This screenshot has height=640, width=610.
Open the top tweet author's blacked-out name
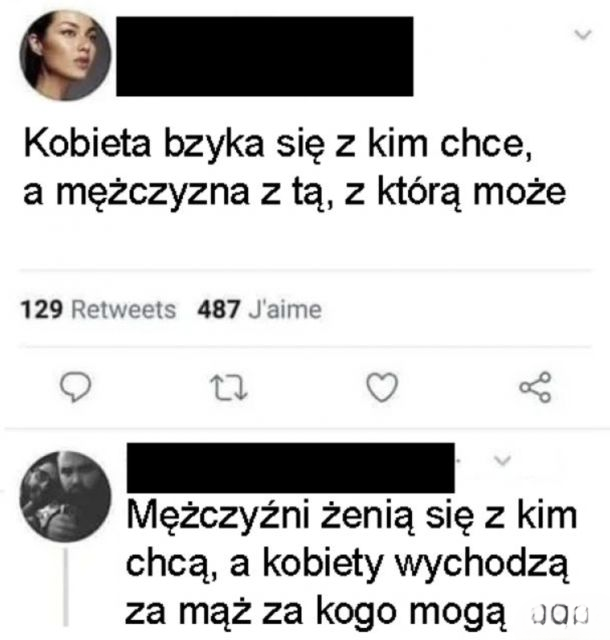click(265, 56)
